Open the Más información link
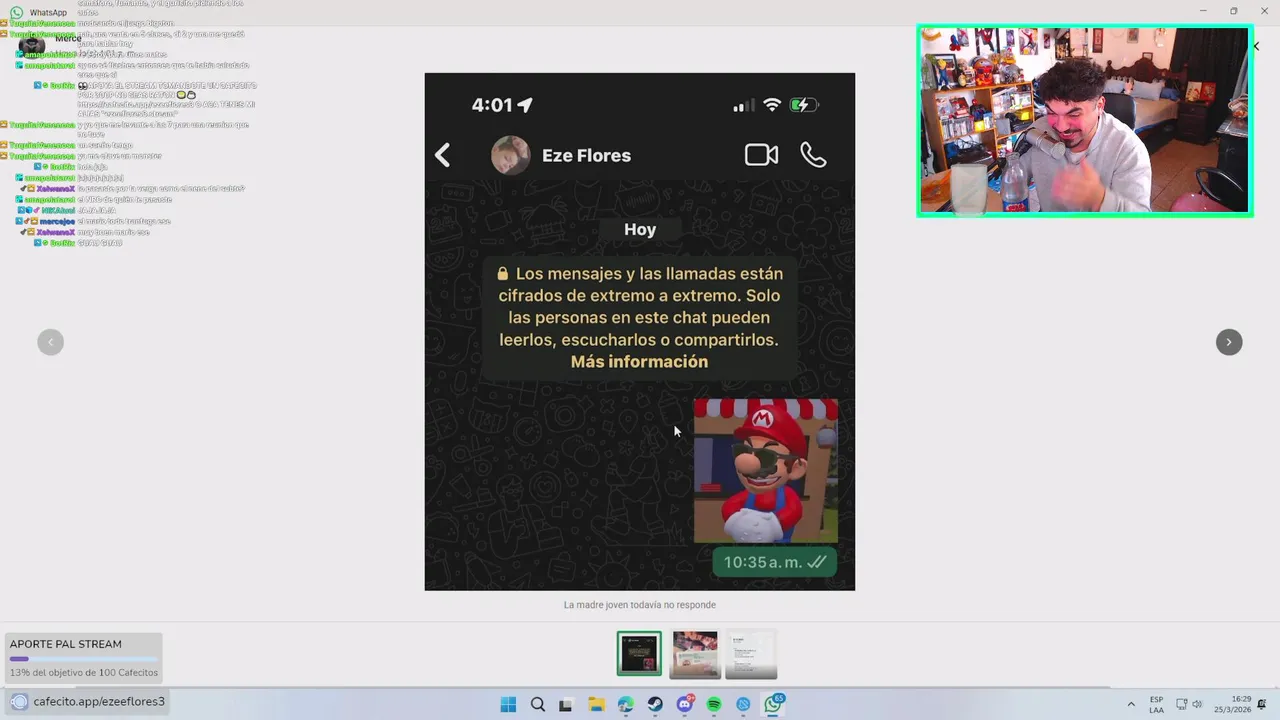This screenshot has height=720, width=1280. click(639, 362)
